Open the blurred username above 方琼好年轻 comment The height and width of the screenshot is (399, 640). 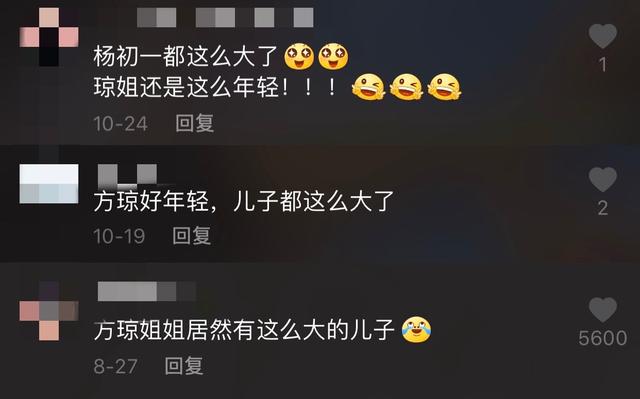point(127,174)
